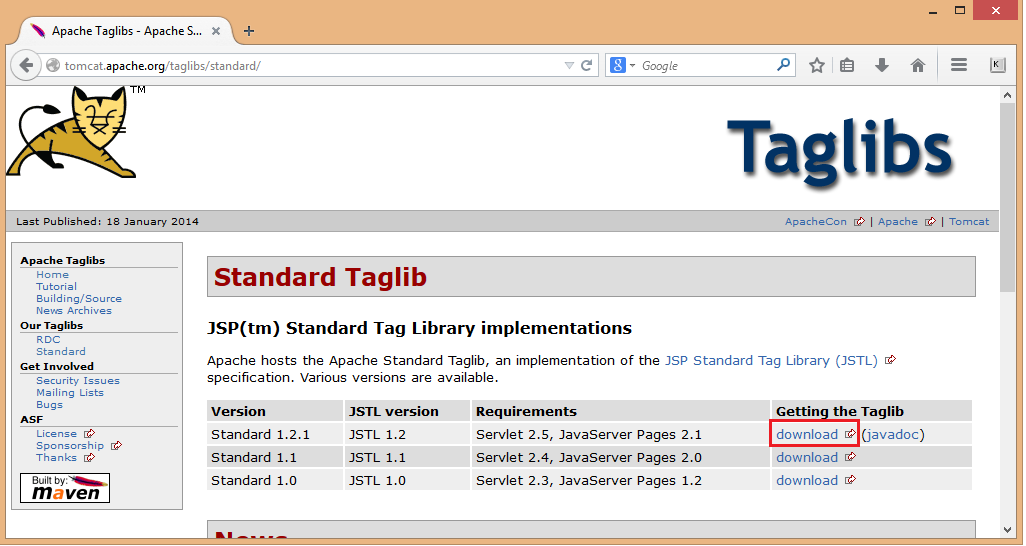Image resolution: width=1026 pixels, height=546 pixels.
Task: Maximize the browser window
Action: pyautogui.click(x=960, y=10)
